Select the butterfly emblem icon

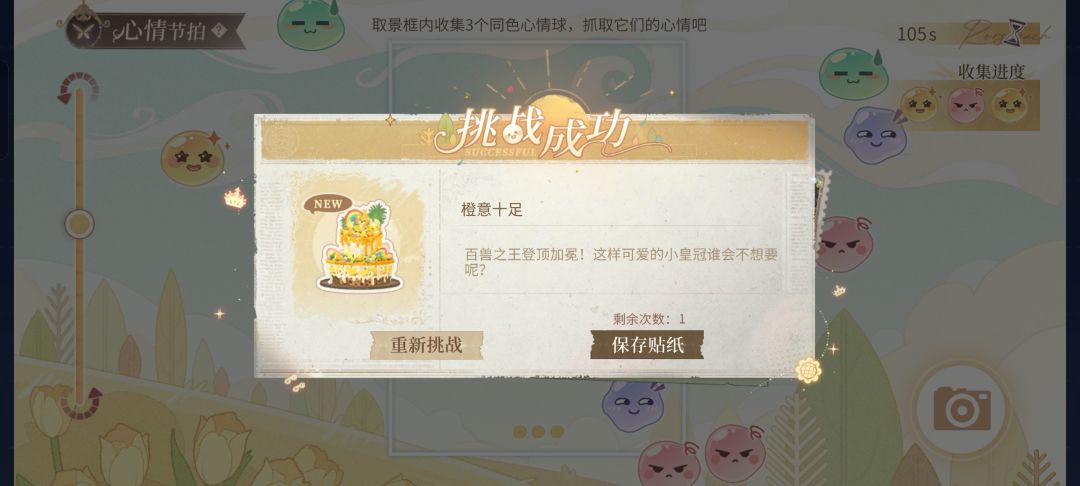click(x=85, y=30)
